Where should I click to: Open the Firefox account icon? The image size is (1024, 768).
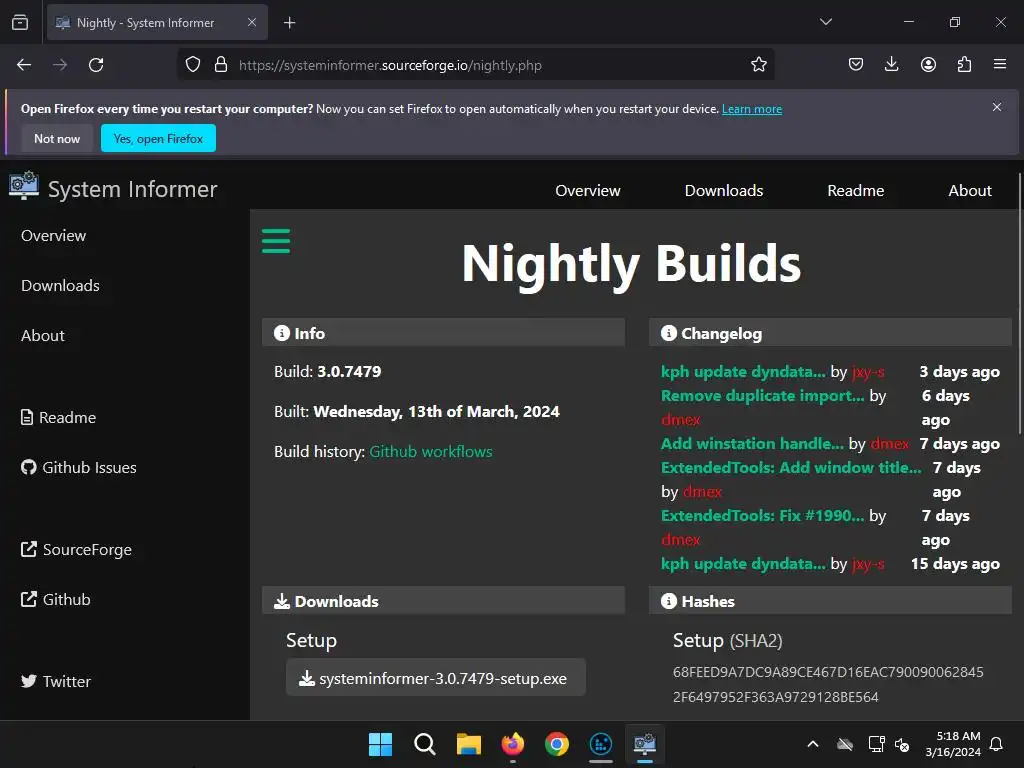point(928,64)
